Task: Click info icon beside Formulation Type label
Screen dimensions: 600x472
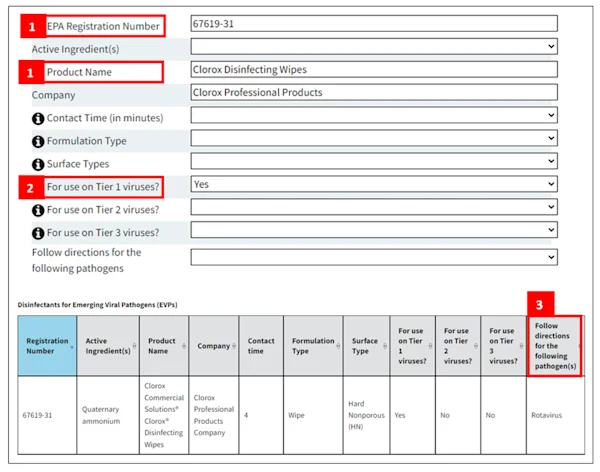Action: [x=38, y=142]
